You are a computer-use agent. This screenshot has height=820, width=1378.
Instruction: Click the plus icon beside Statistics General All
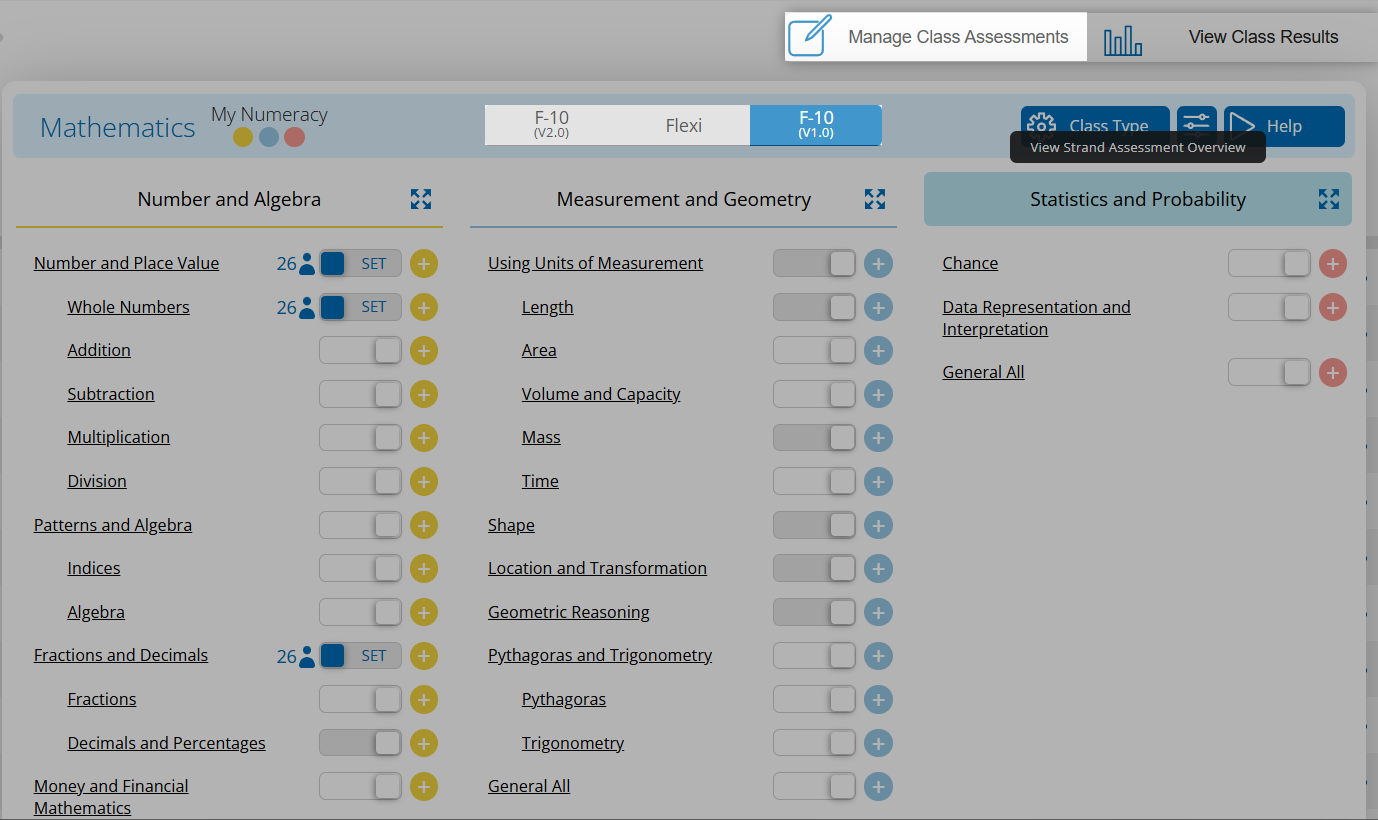[1332, 373]
